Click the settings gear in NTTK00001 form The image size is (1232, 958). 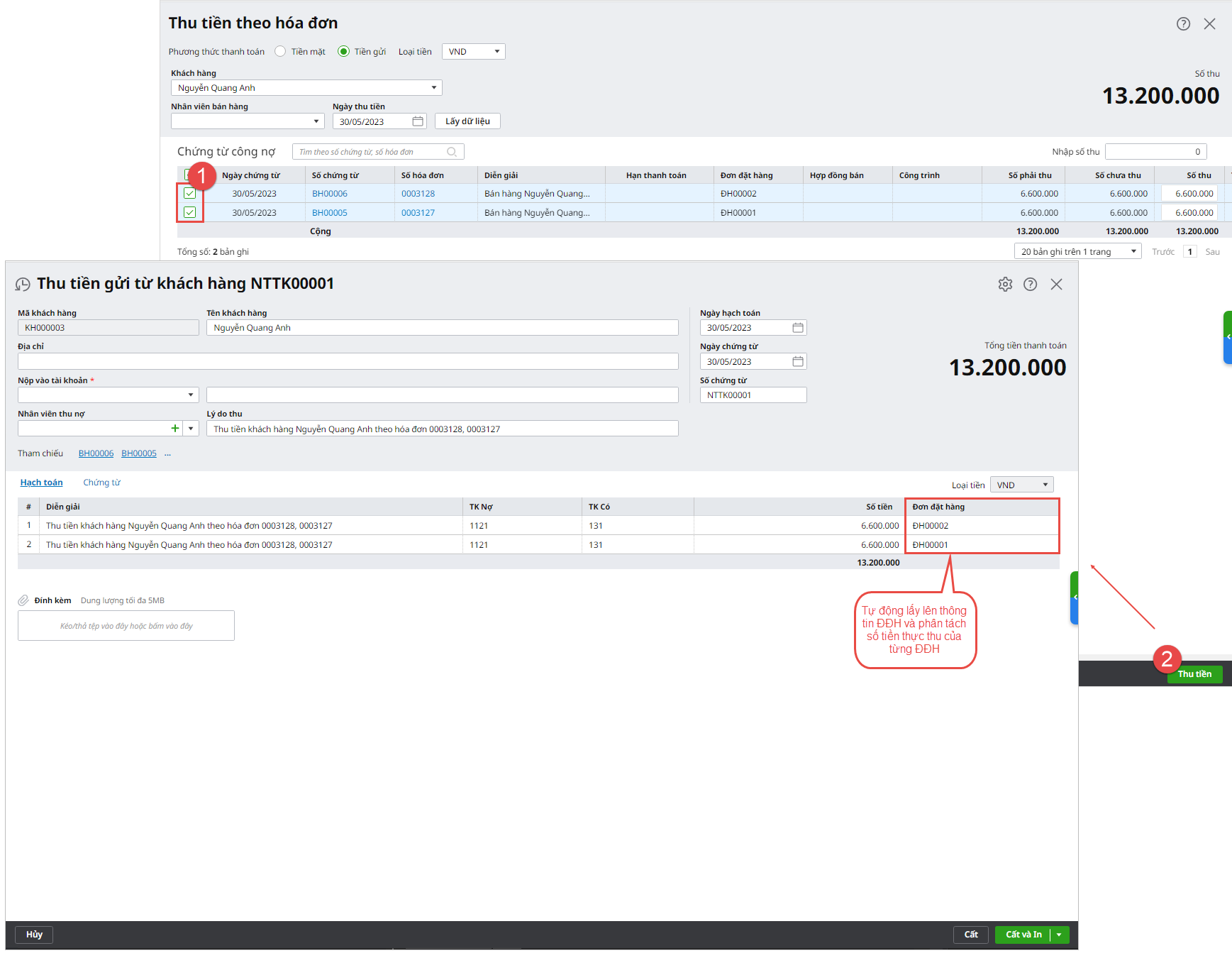1005,285
